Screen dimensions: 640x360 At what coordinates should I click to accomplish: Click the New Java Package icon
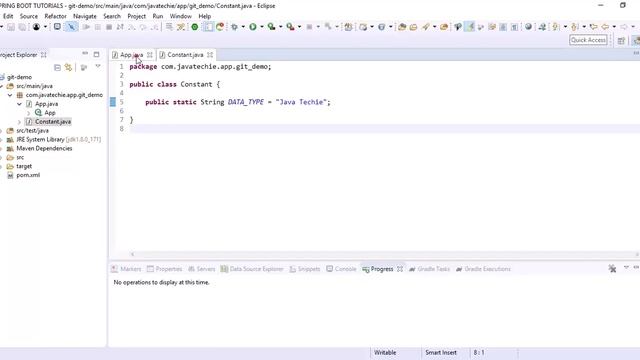pos(348,27)
